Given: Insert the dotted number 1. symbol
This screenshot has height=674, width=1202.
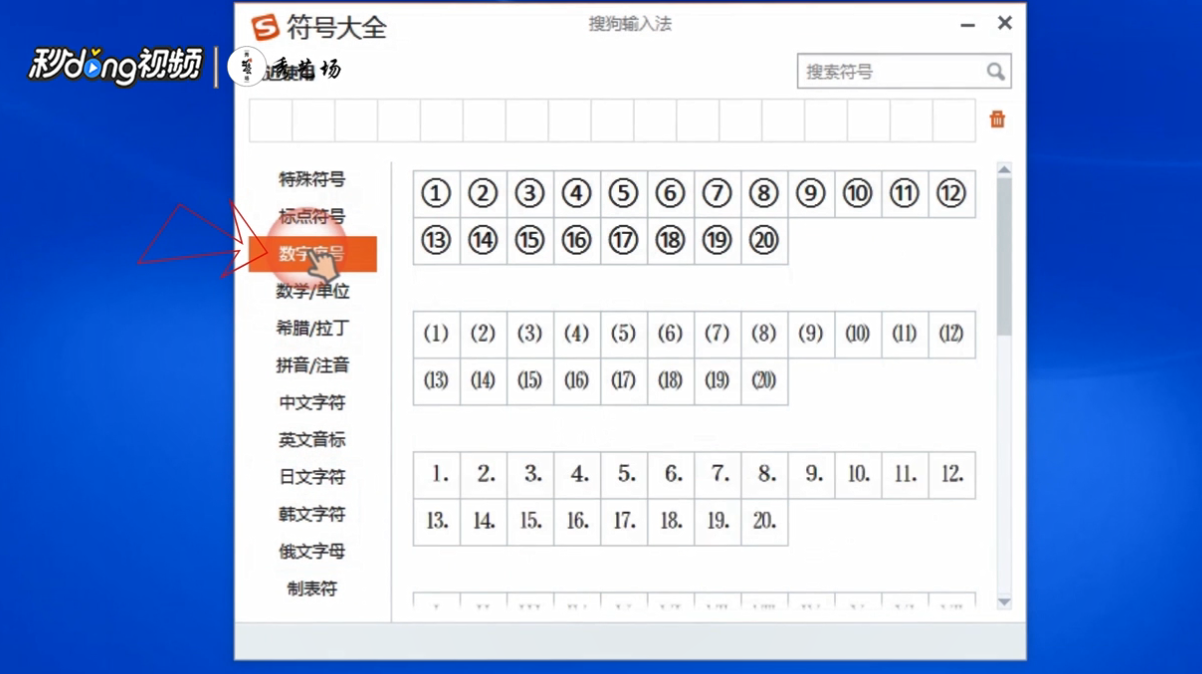Looking at the screenshot, I should point(436,475).
